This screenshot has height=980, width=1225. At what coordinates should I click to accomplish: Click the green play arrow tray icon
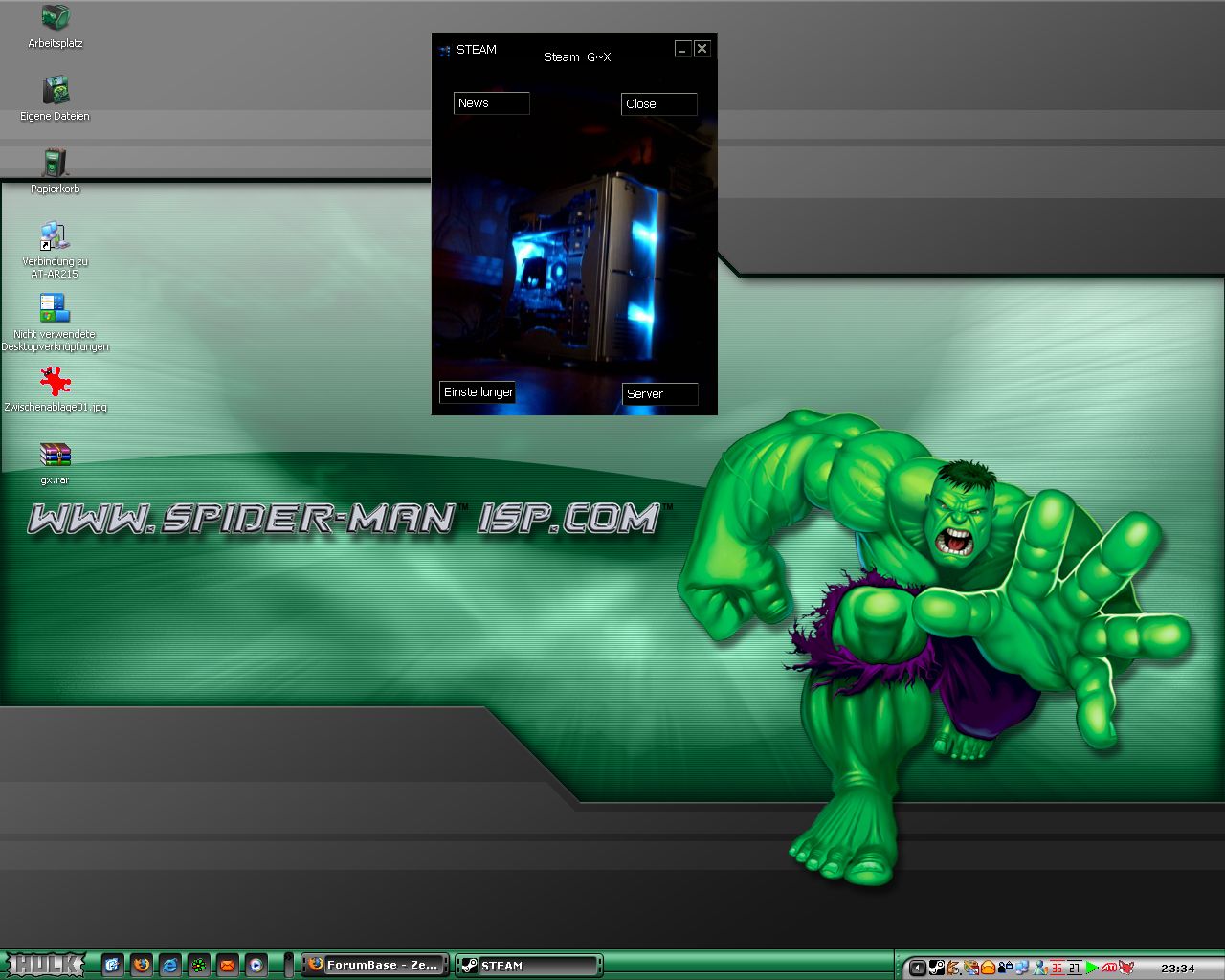tap(1091, 968)
